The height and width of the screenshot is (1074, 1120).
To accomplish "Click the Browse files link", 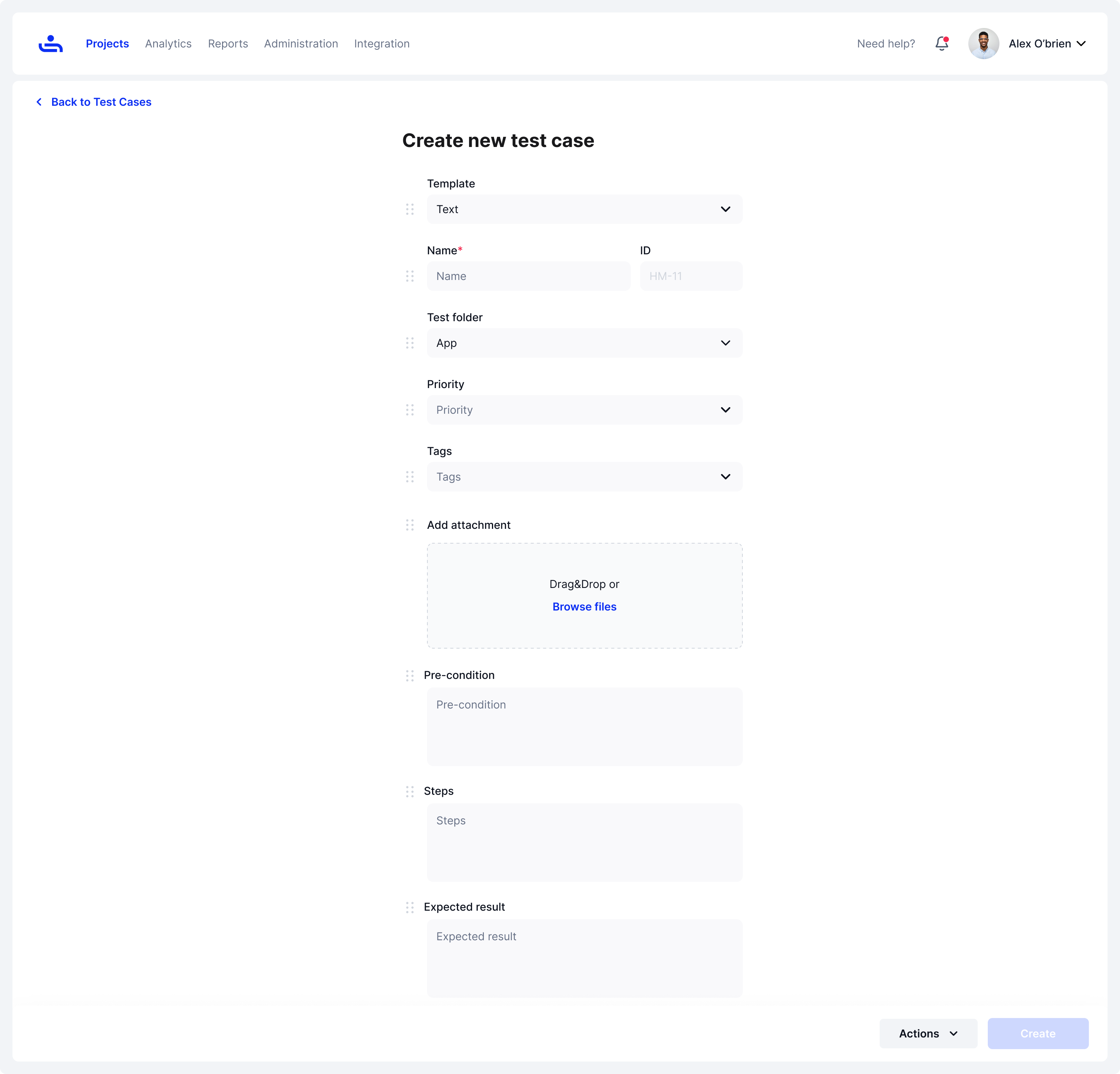I will tap(584, 607).
